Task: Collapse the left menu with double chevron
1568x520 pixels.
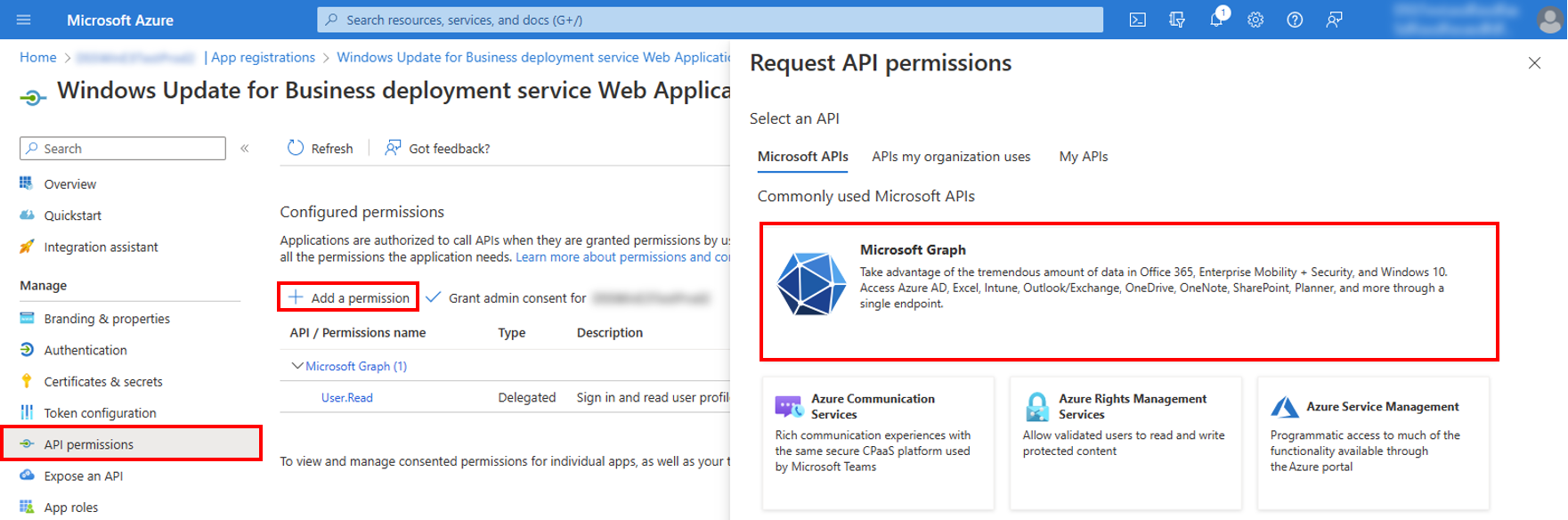Action: point(245,149)
